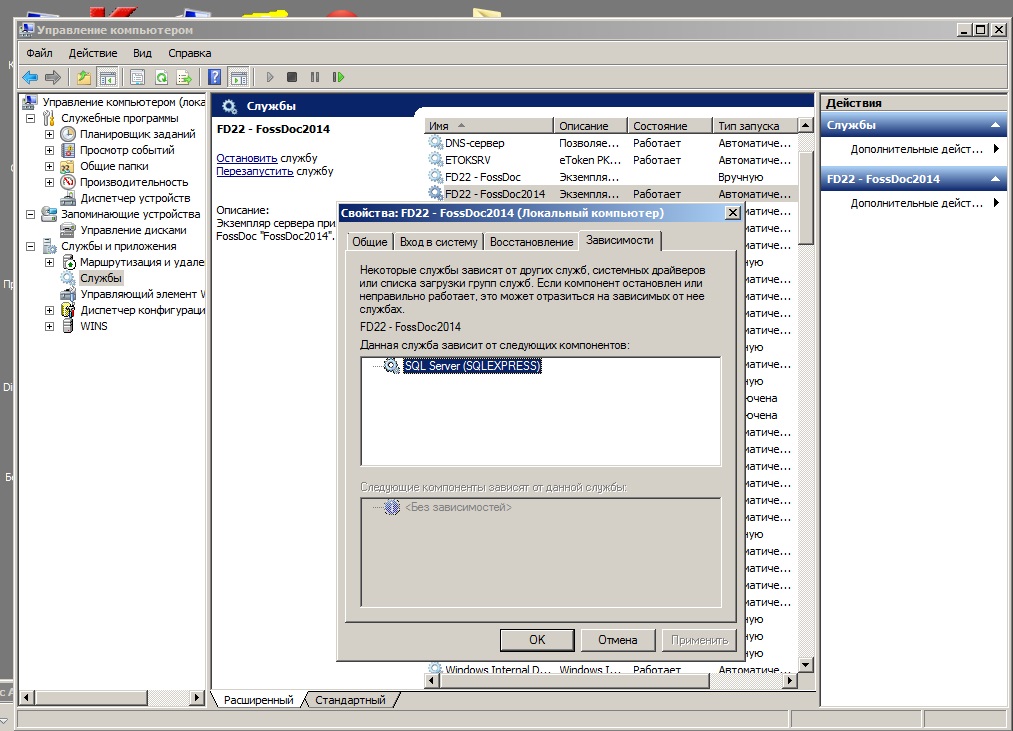Click the tree pane horizontal scroll-right arrow

[198, 697]
